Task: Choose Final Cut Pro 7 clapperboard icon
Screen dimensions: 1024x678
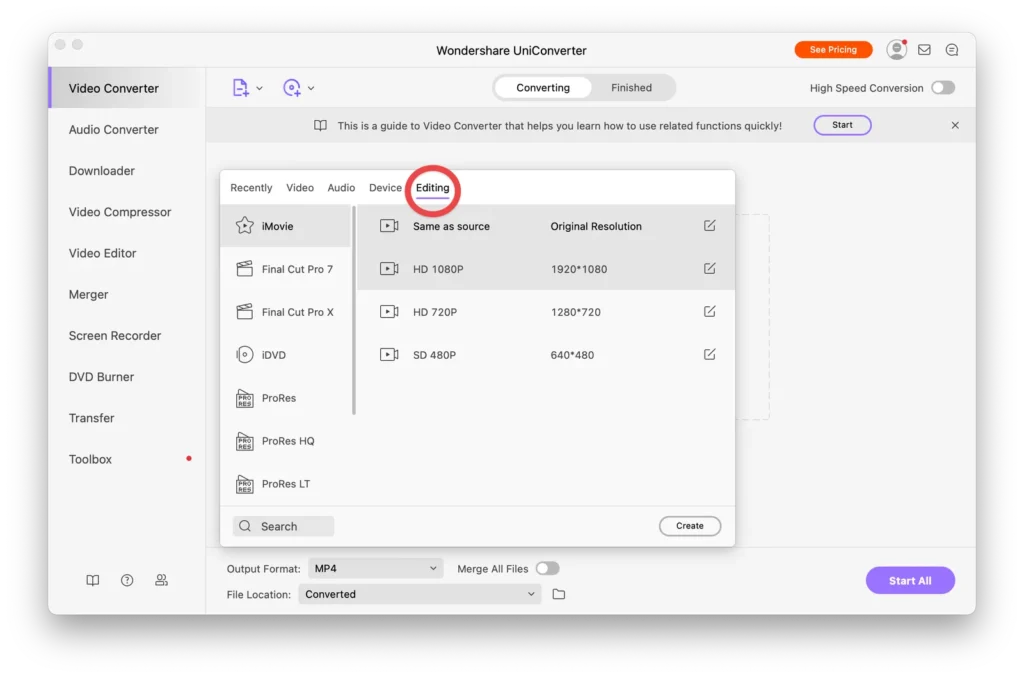Action: point(244,268)
